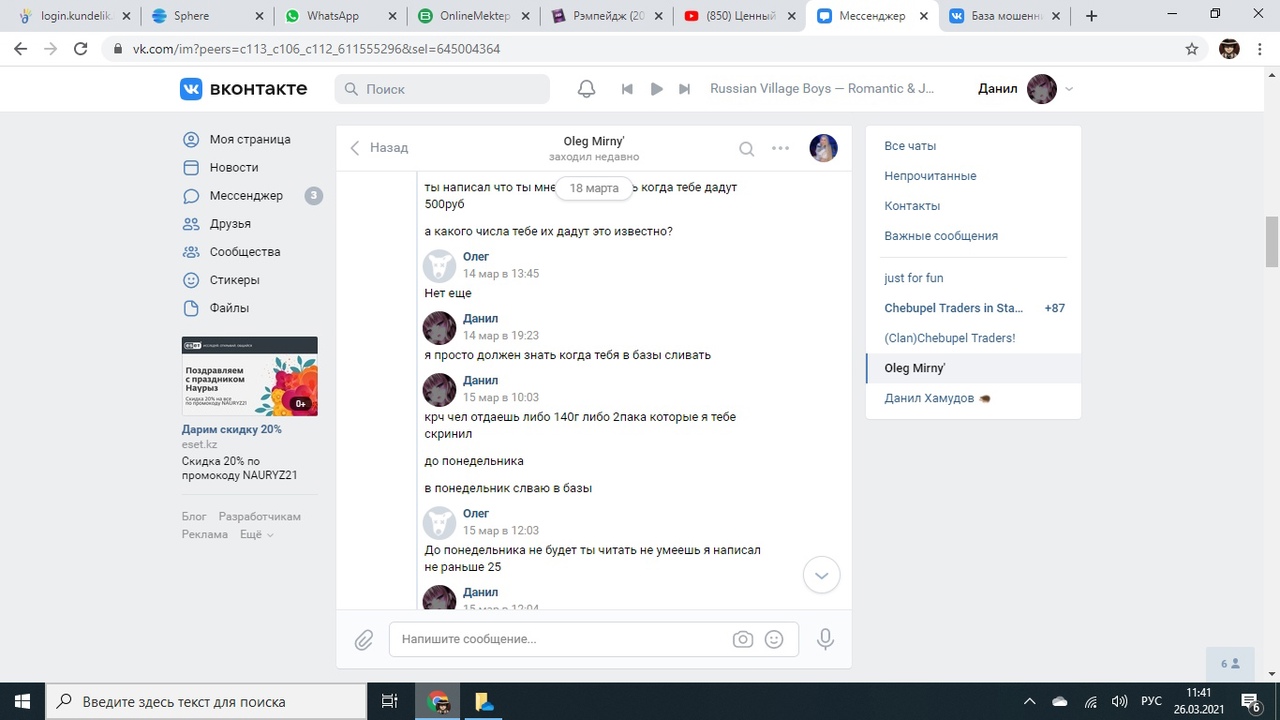Viewport: 1280px width, 720px height.
Task: Open the camera photo attachment icon
Action: point(742,640)
